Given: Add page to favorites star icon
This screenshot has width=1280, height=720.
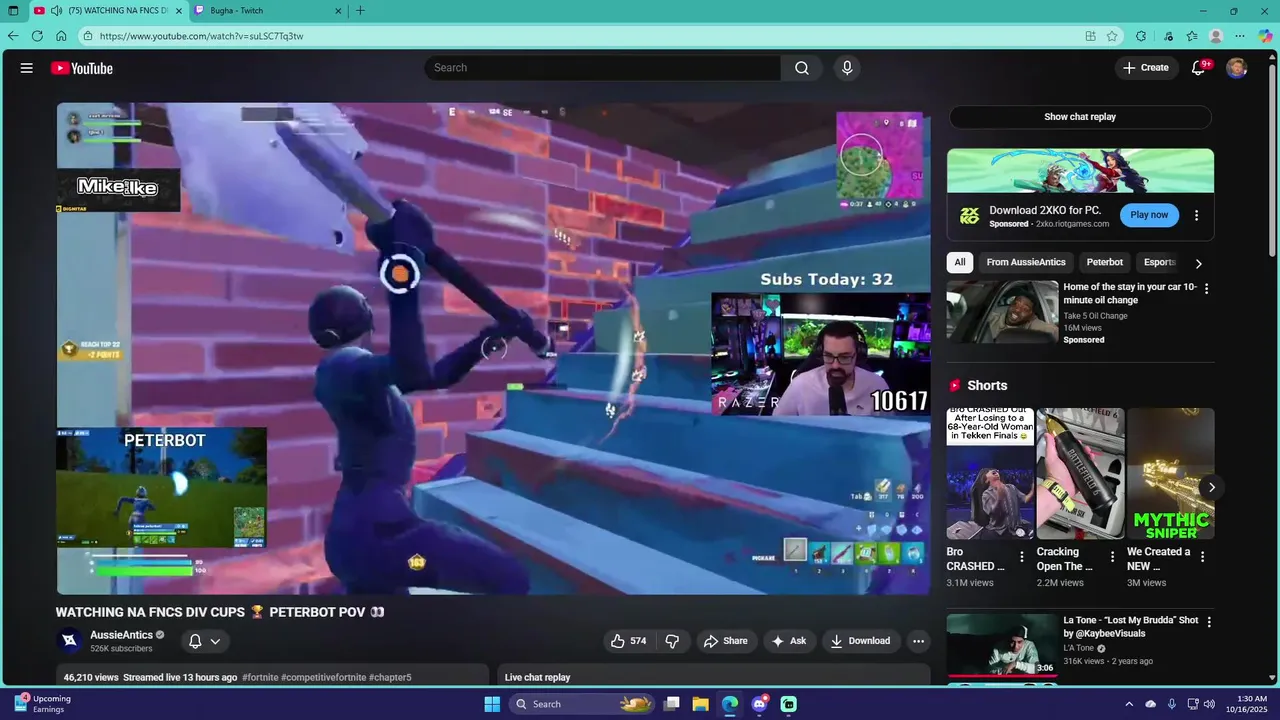Looking at the screenshot, I should 1112,36.
